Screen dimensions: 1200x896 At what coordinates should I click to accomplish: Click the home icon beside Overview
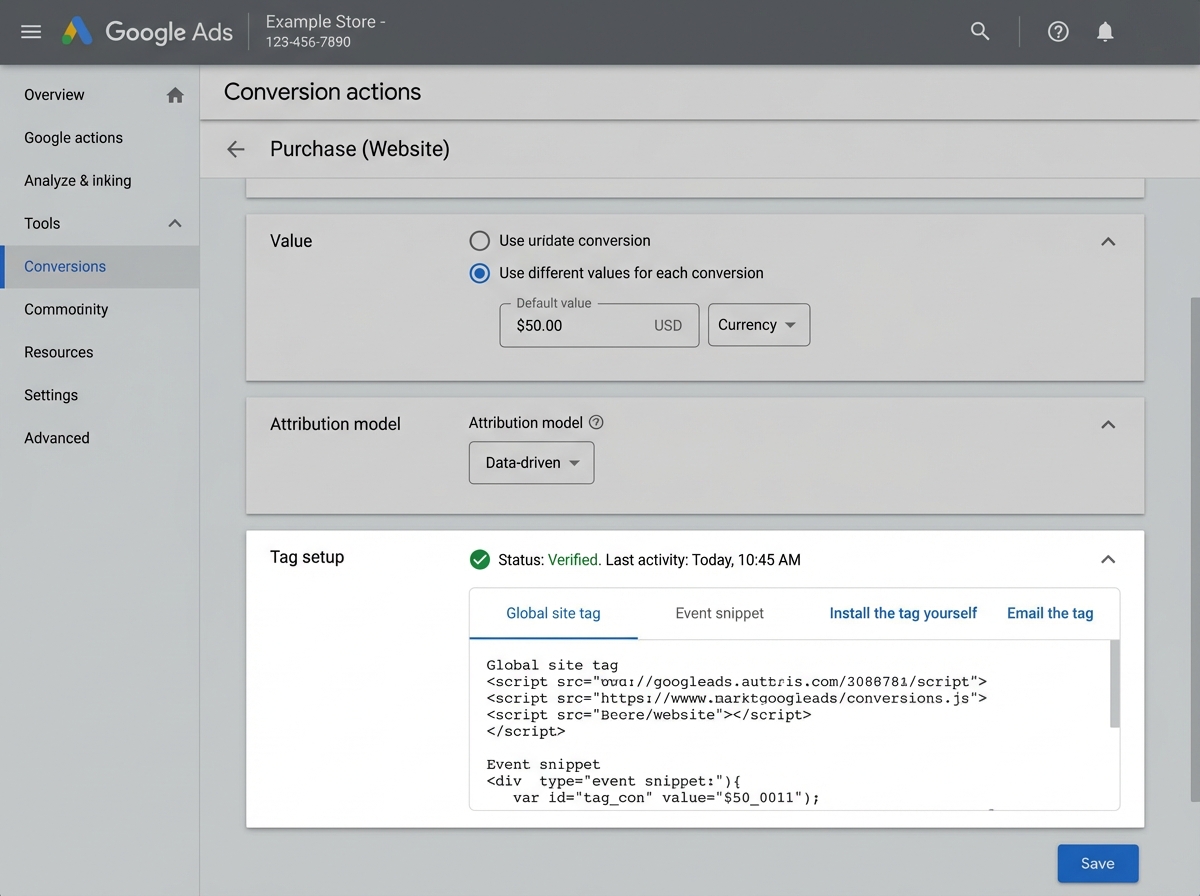[x=175, y=94]
